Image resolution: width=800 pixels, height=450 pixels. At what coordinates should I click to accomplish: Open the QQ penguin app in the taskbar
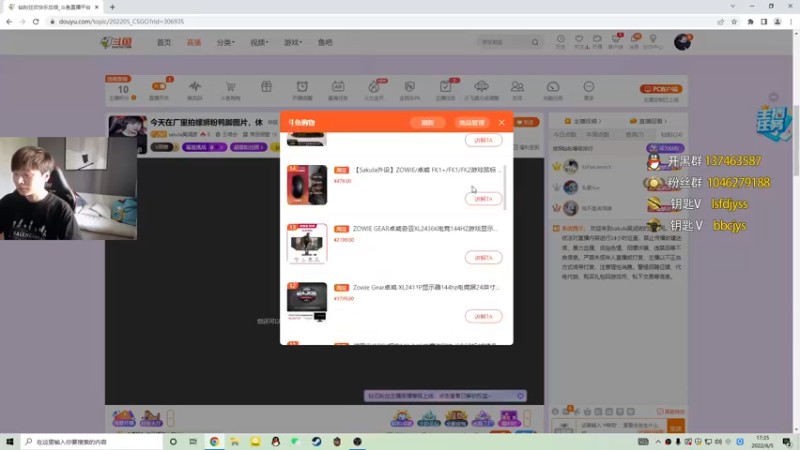tap(276, 441)
